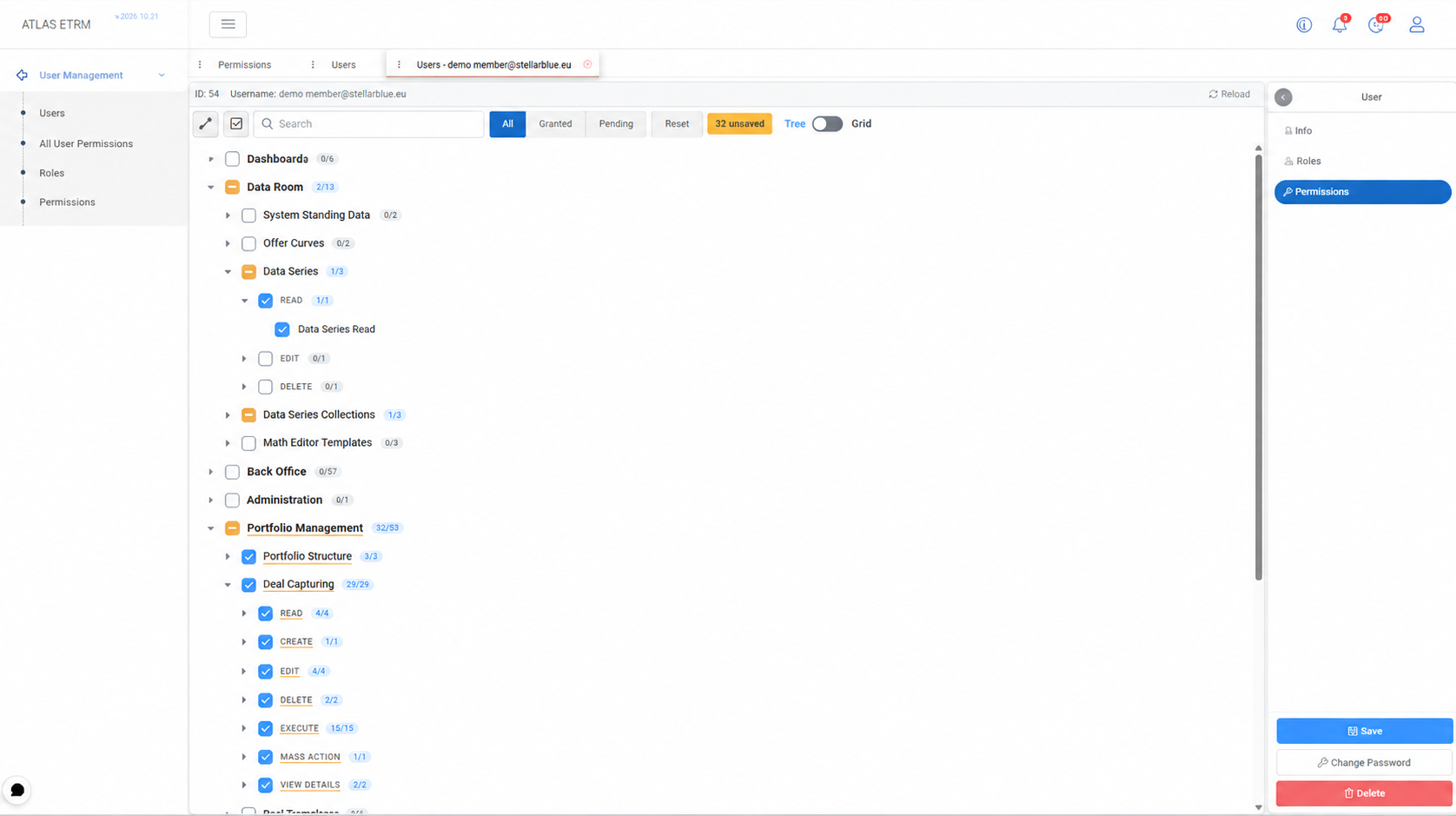Switch to the Users tab
The height and width of the screenshot is (816, 1456).
tap(343, 64)
